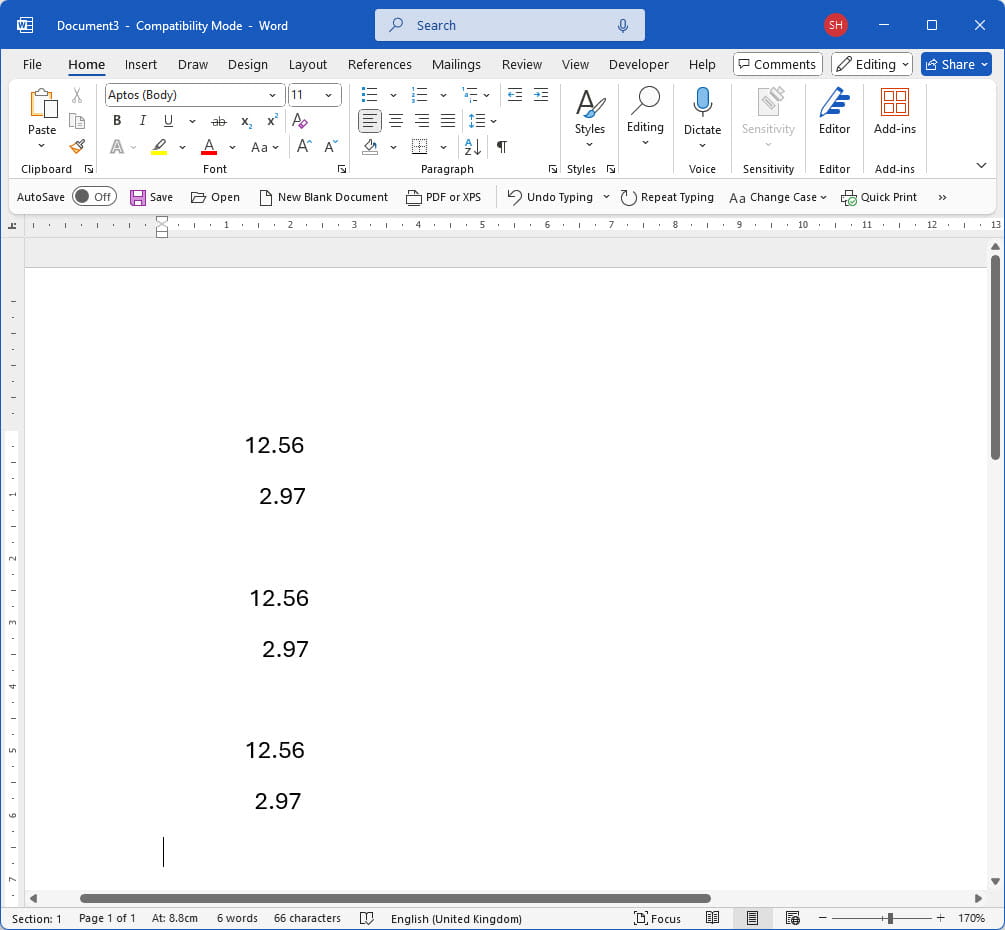The width and height of the screenshot is (1005, 930).
Task: Activate the Format Painter
Action: 77,146
